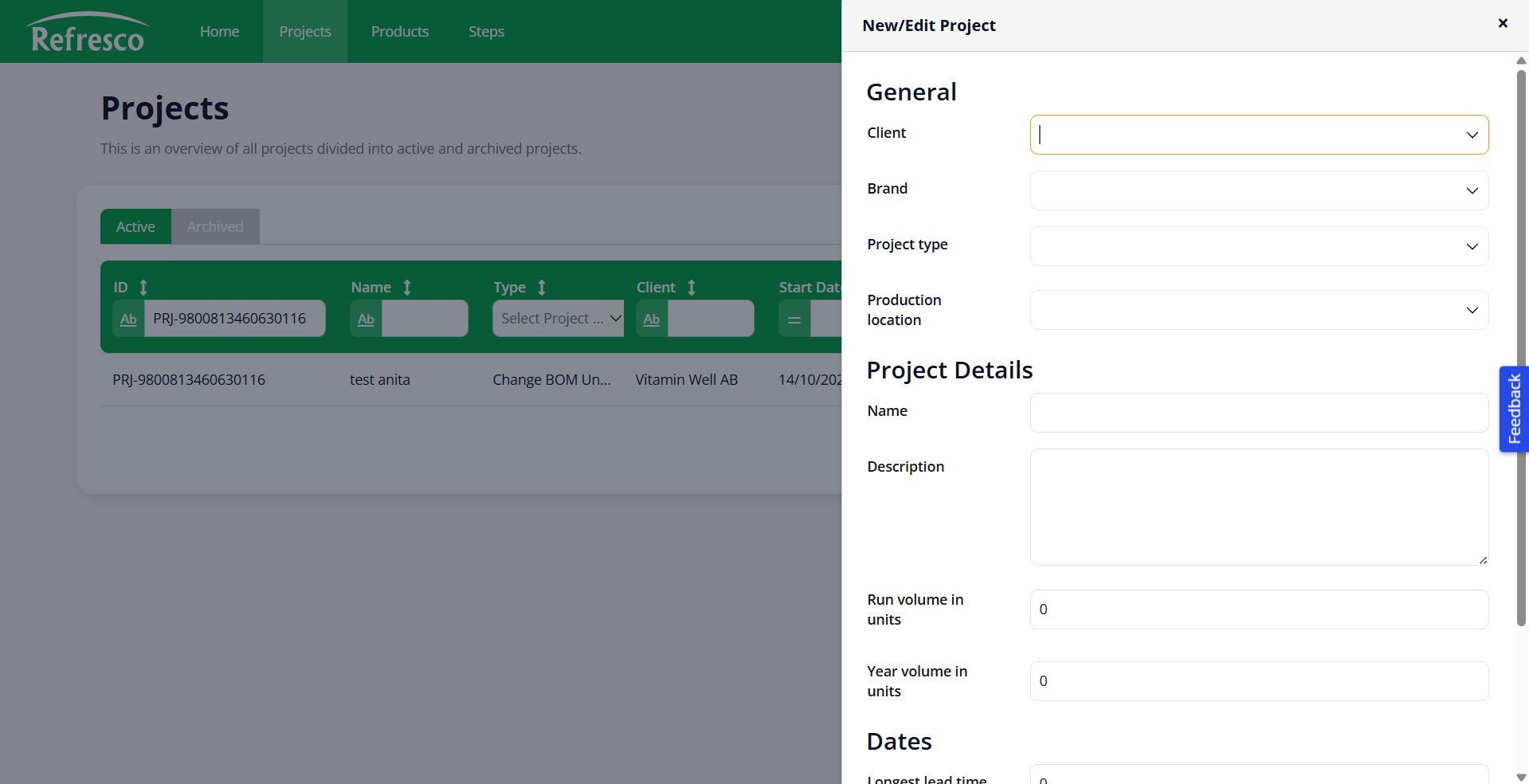The image size is (1529, 784).
Task: Expand the Project type dropdown
Action: [x=1259, y=246]
